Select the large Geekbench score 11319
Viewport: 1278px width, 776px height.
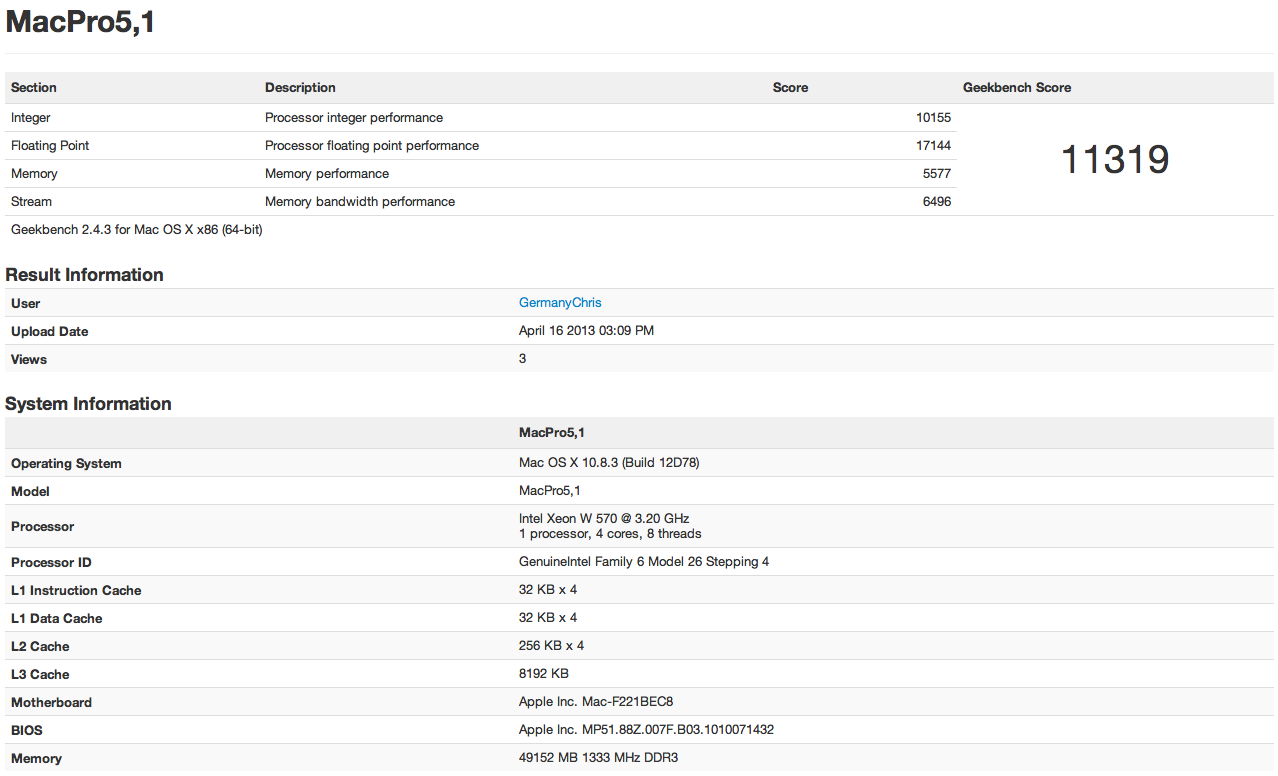pos(1115,160)
